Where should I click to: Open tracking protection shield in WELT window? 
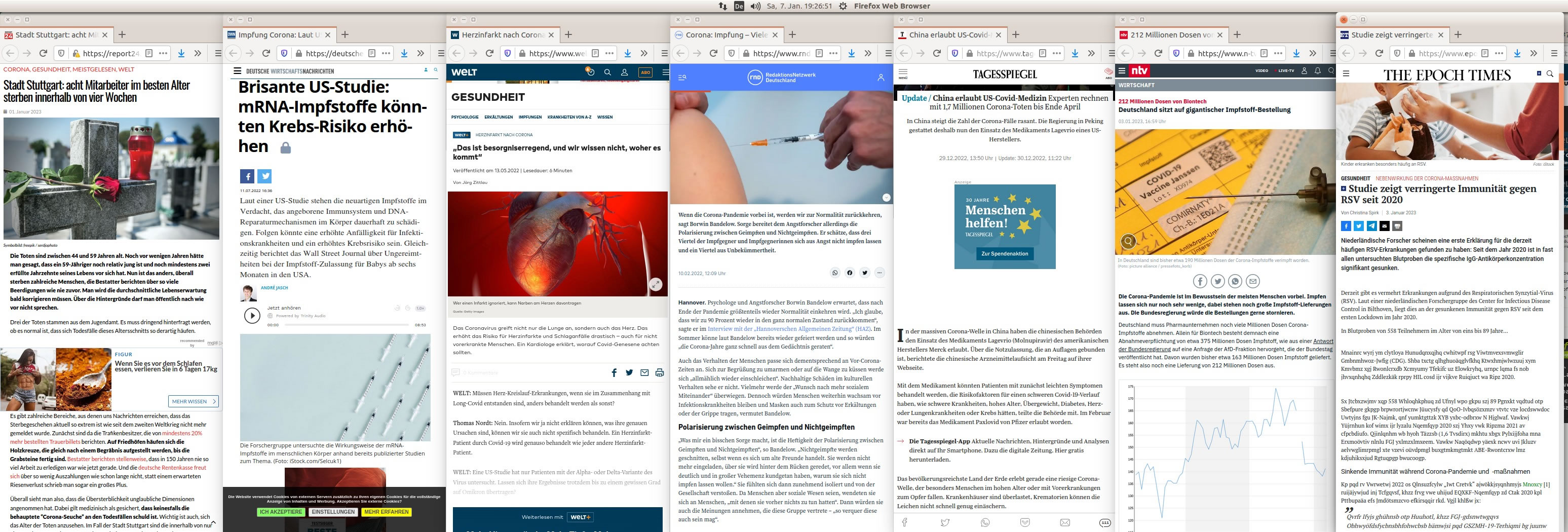coord(508,54)
